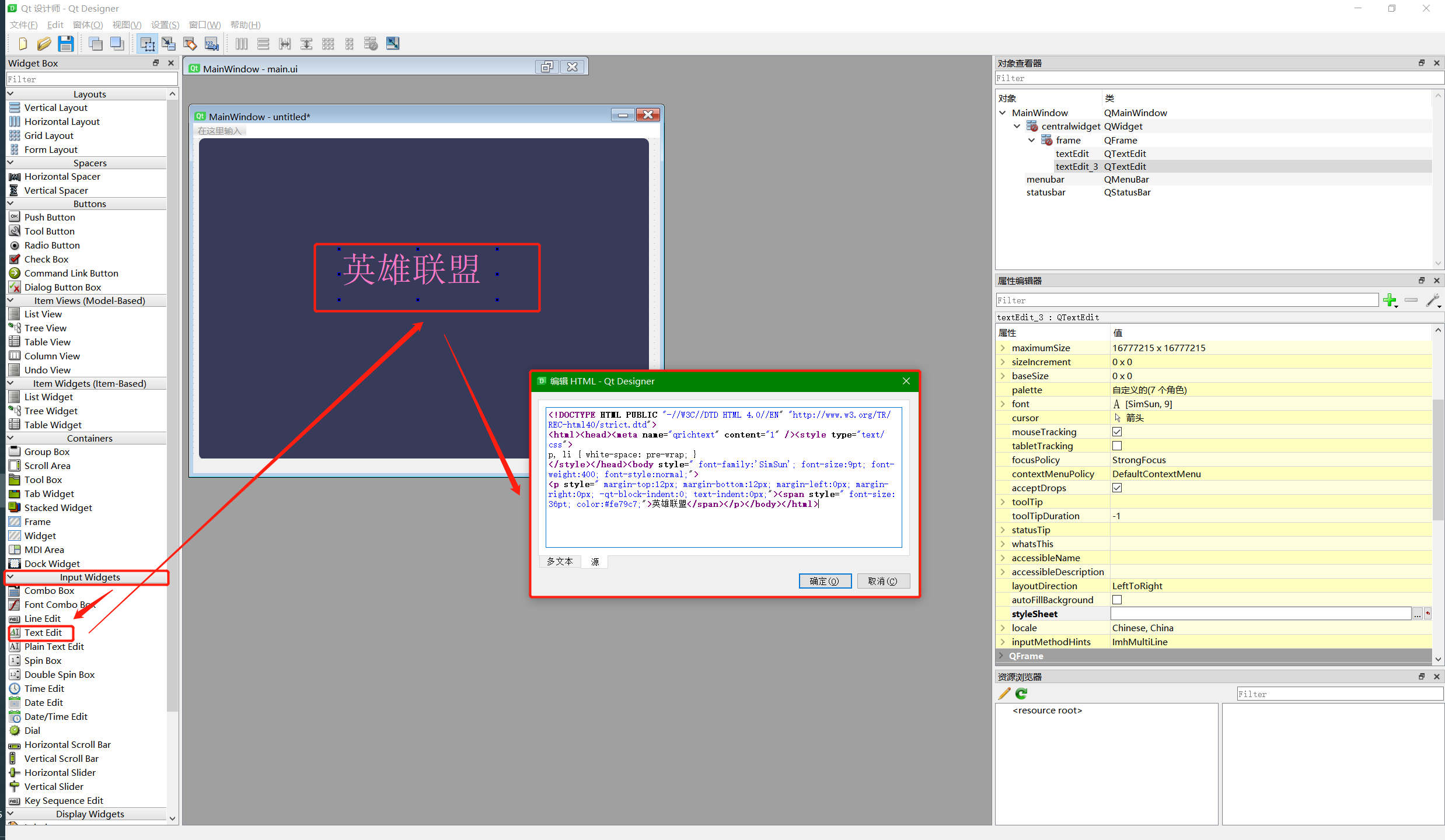
Task: Collapse the frame item in object inspector
Action: (x=1032, y=140)
